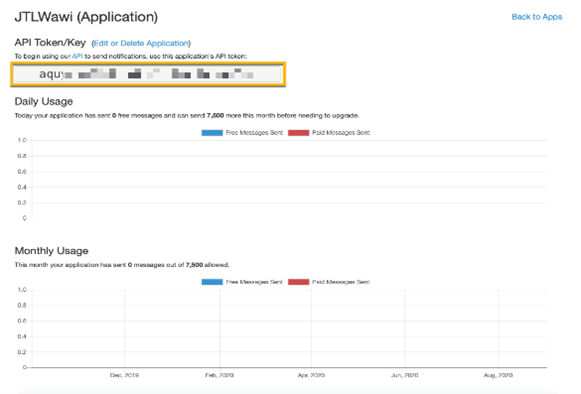This screenshot has height=394, width=581.
Task: Click the Feb, 2020 axis label
Action: tap(219, 375)
